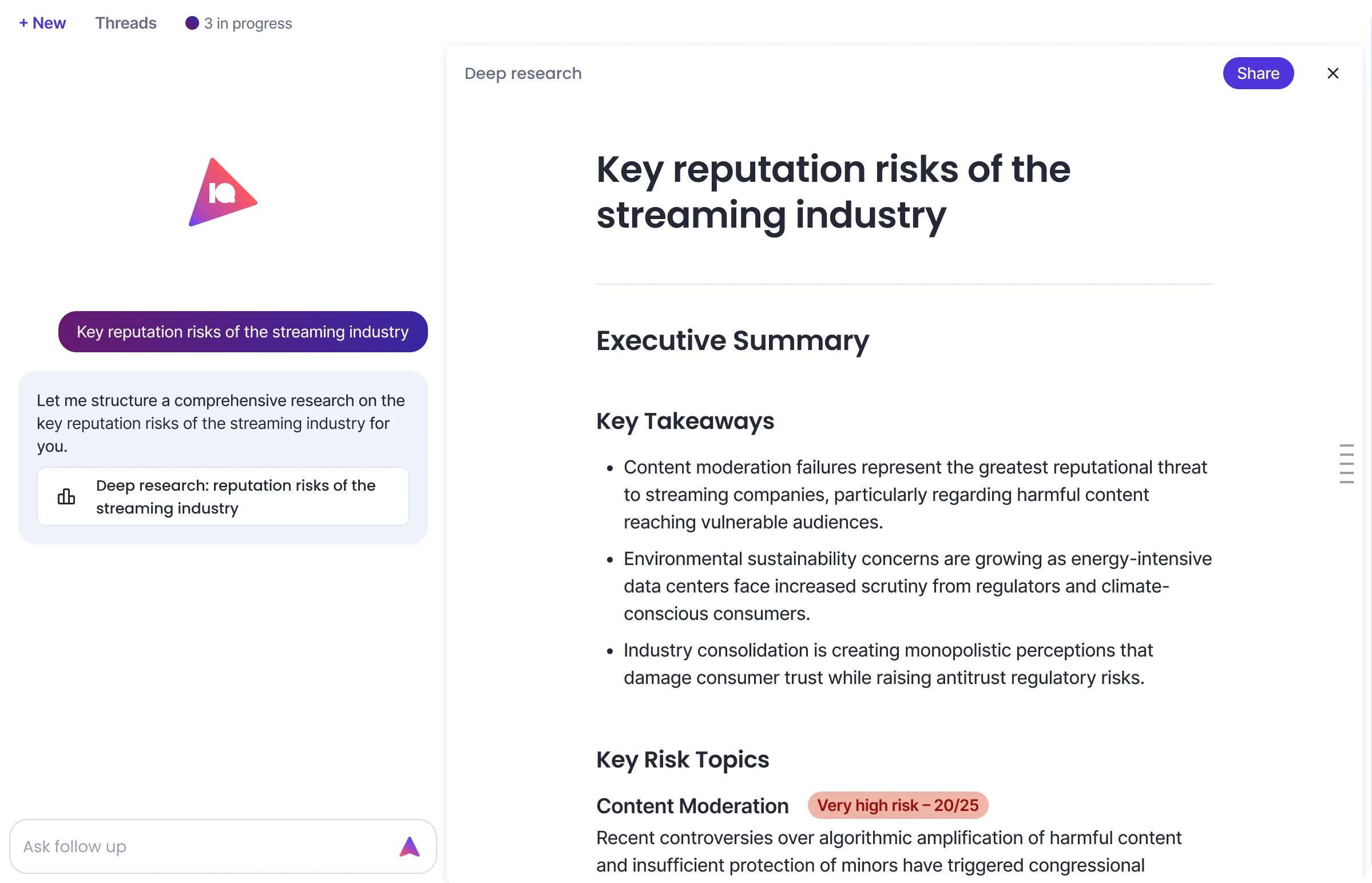This screenshot has width=1372, height=883.
Task: Click the IQ triangle logo
Action: pyautogui.click(x=223, y=193)
